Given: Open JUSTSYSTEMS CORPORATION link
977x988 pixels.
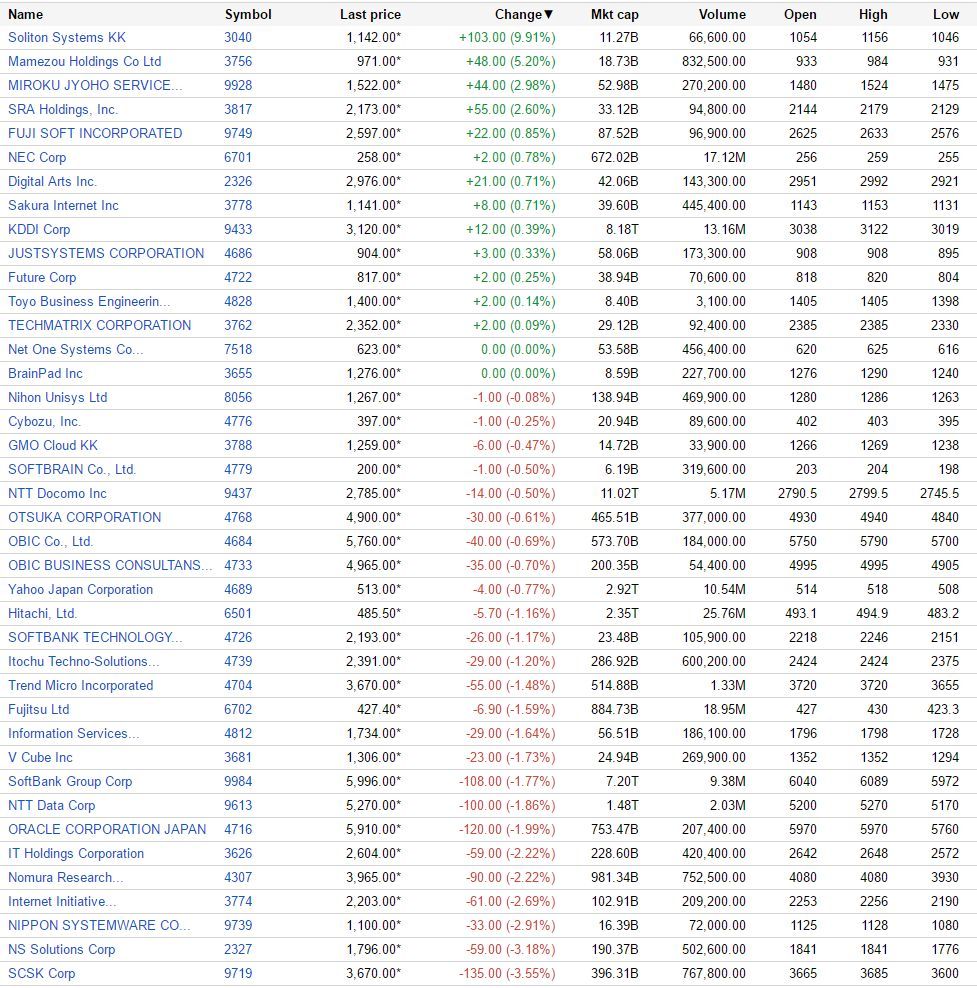Looking at the screenshot, I should tap(106, 253).
